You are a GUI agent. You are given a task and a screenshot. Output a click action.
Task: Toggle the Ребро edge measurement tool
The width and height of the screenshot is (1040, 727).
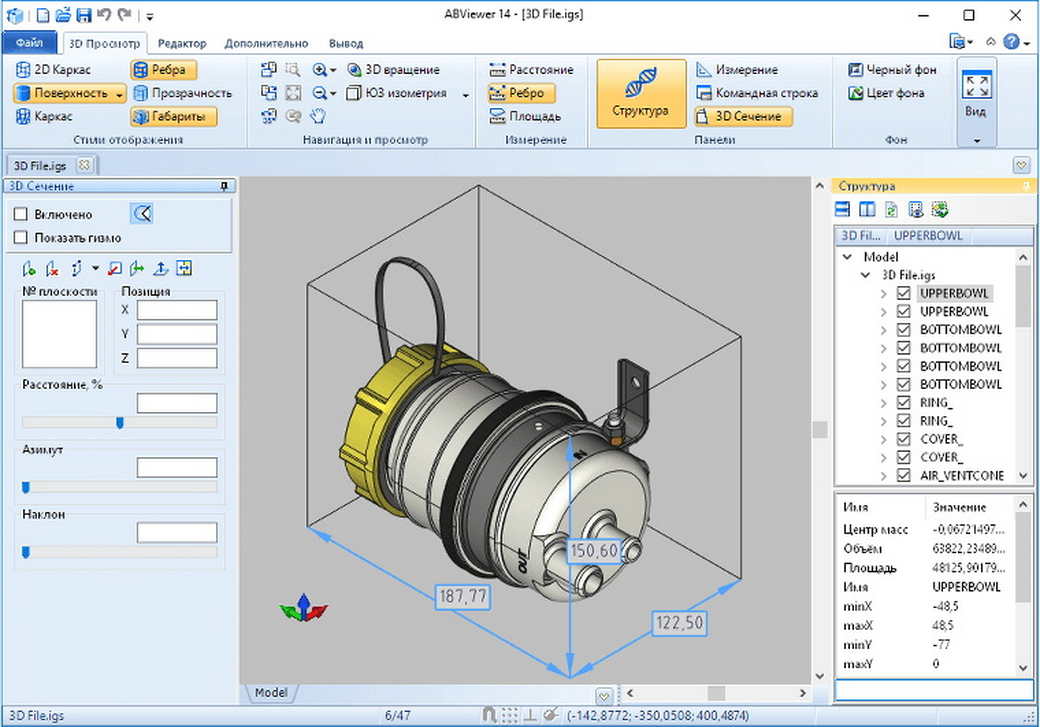coord(521,93)
